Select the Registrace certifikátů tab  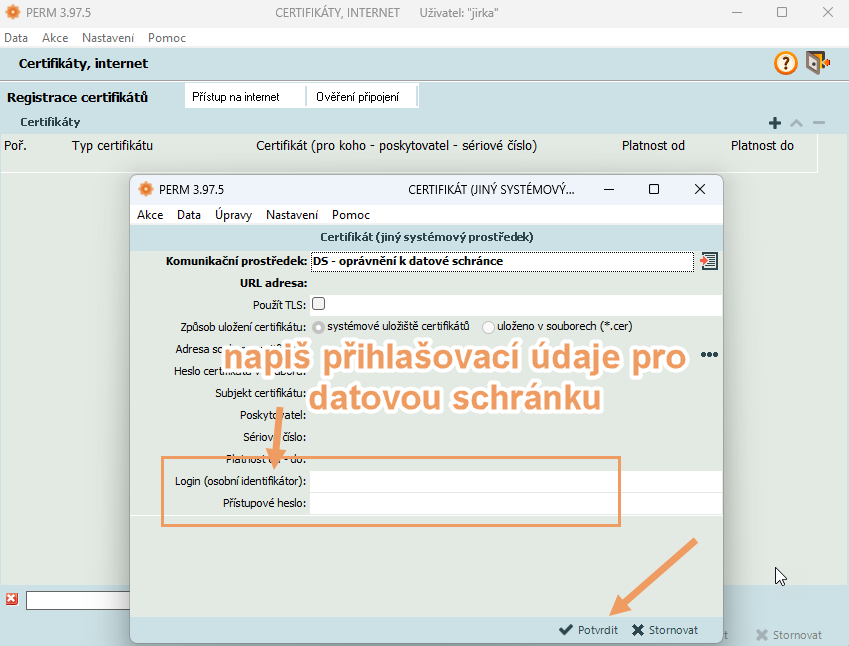pyautogui.click(x=77, y=97)
